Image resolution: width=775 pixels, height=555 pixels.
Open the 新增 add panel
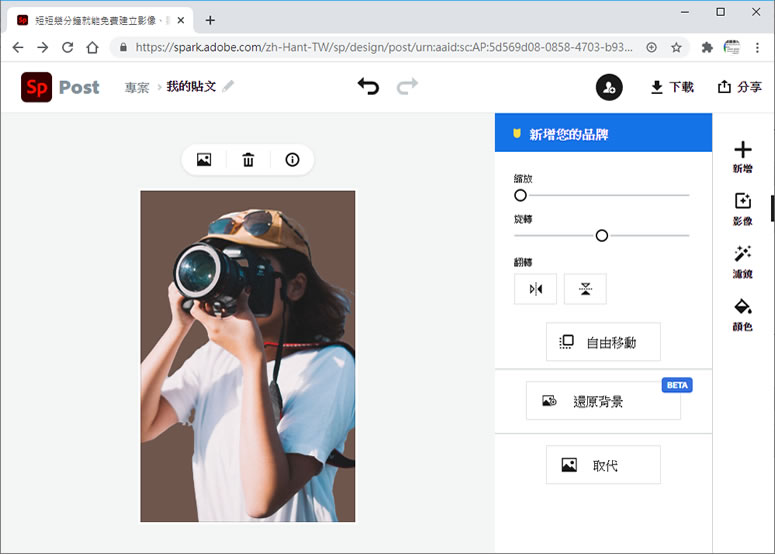pyautogui.click(x=742, y=157)
